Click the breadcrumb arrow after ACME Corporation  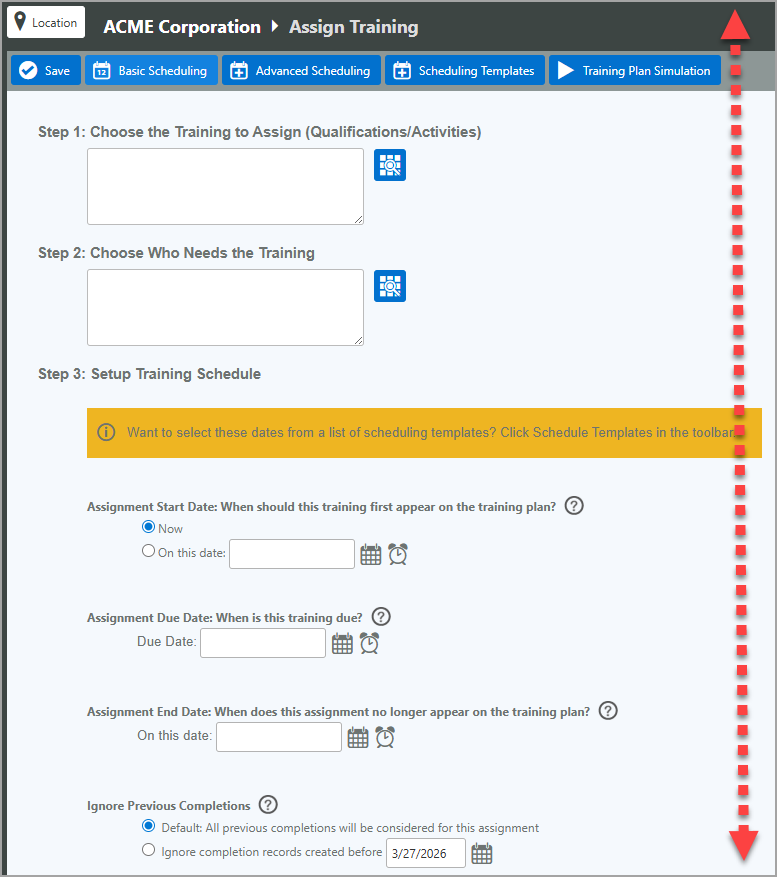[275, 26]
